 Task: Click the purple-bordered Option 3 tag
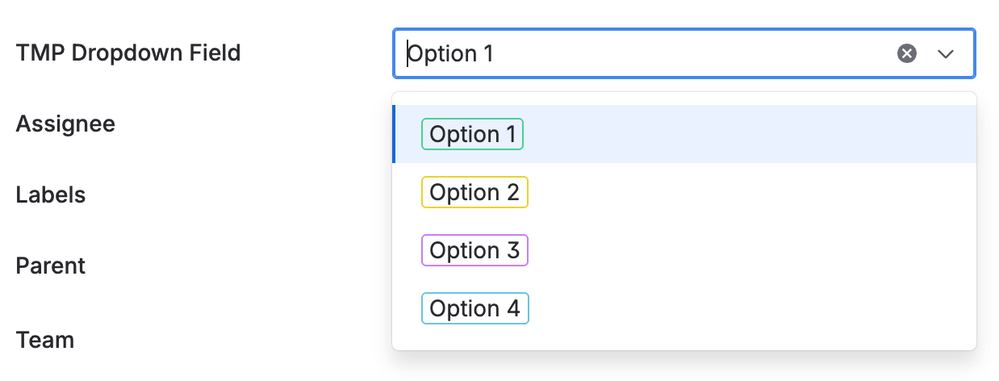475,250
